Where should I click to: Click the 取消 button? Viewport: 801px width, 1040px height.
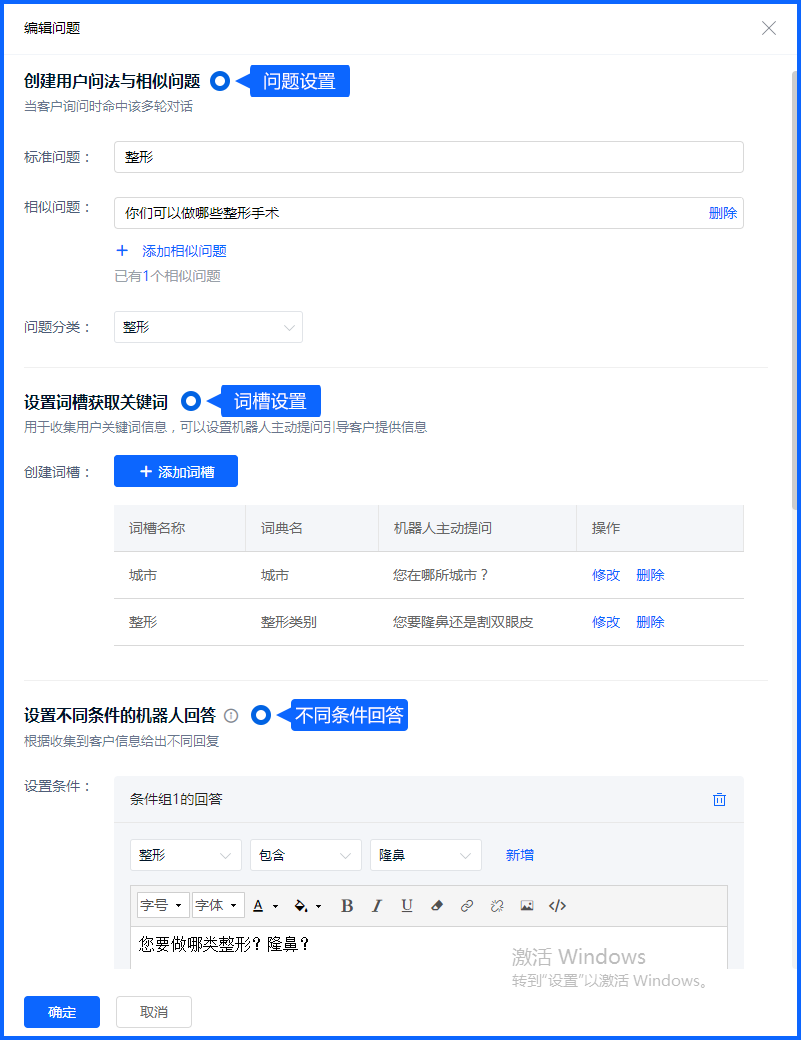(x=154, y=1012)
